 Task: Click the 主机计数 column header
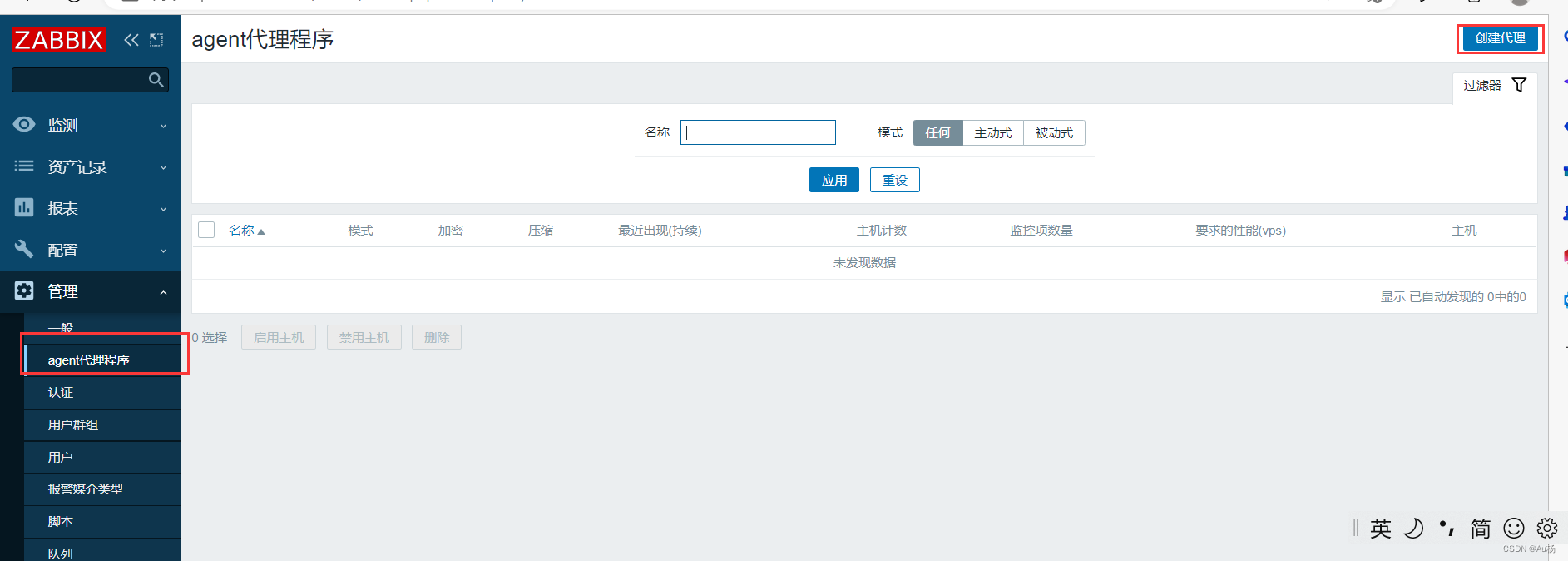point(882,231)
